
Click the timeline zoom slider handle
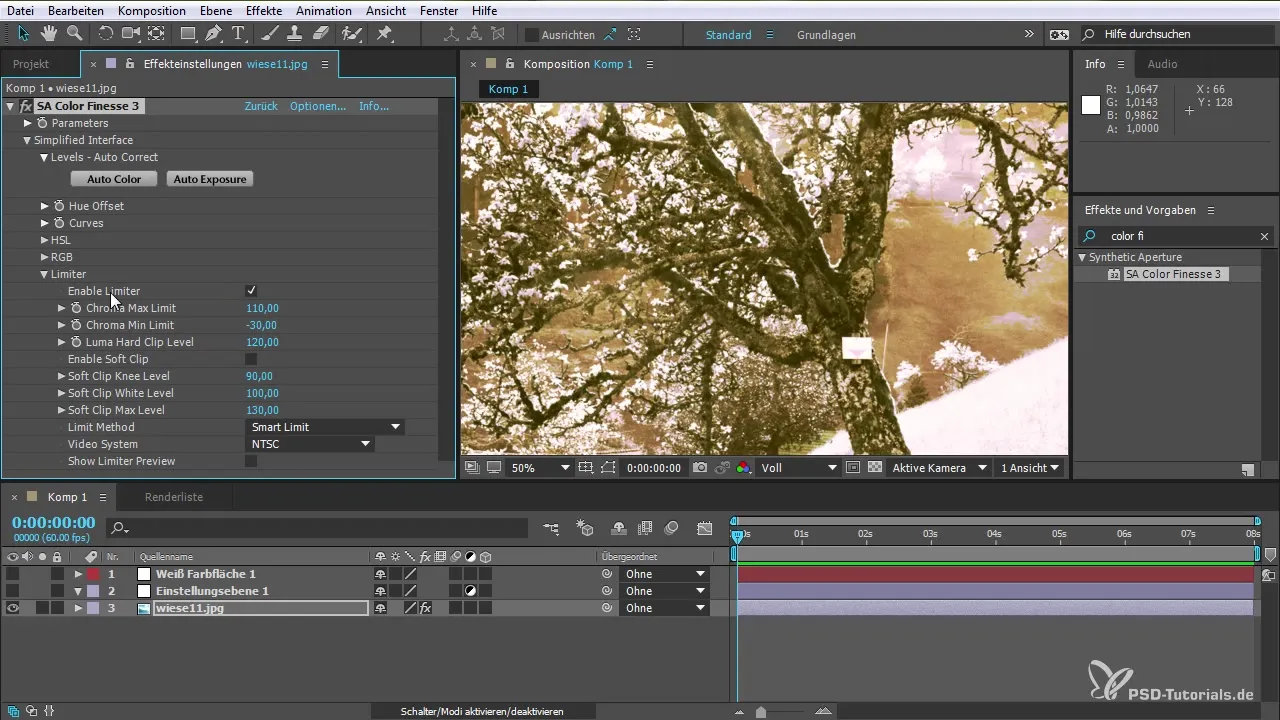click(x=761, y=712)
